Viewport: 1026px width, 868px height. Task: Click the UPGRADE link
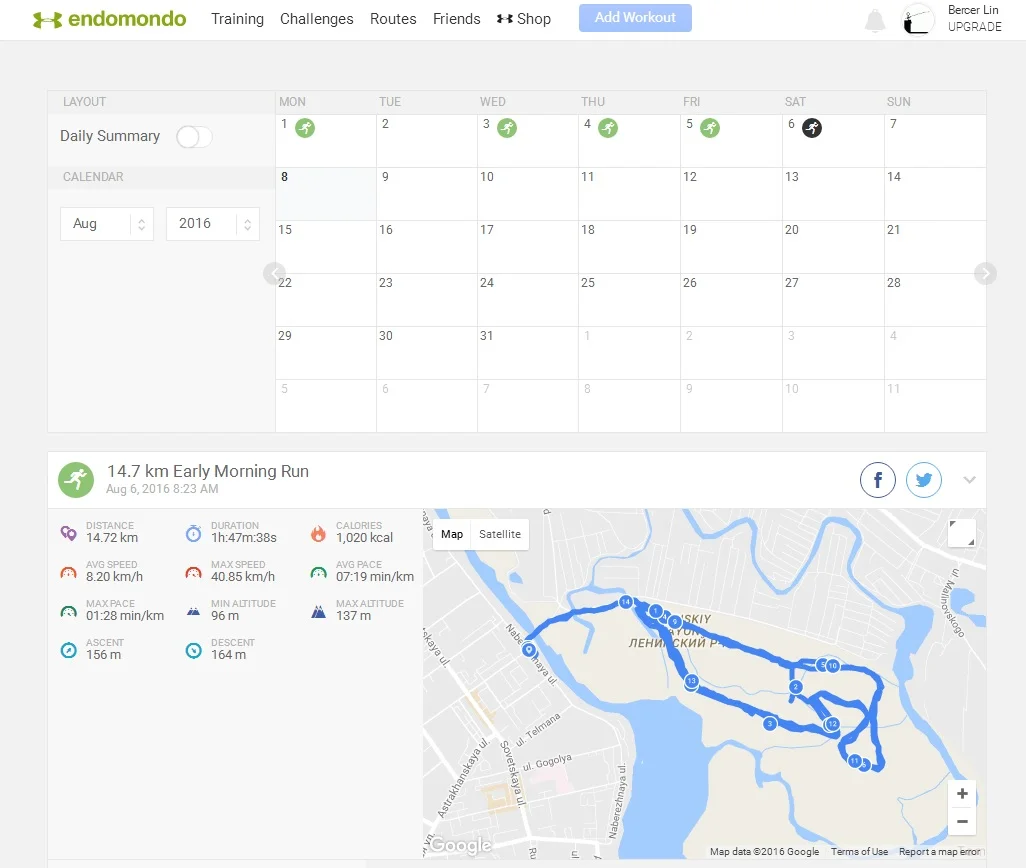pyautogui.click(x=974, y=27)
